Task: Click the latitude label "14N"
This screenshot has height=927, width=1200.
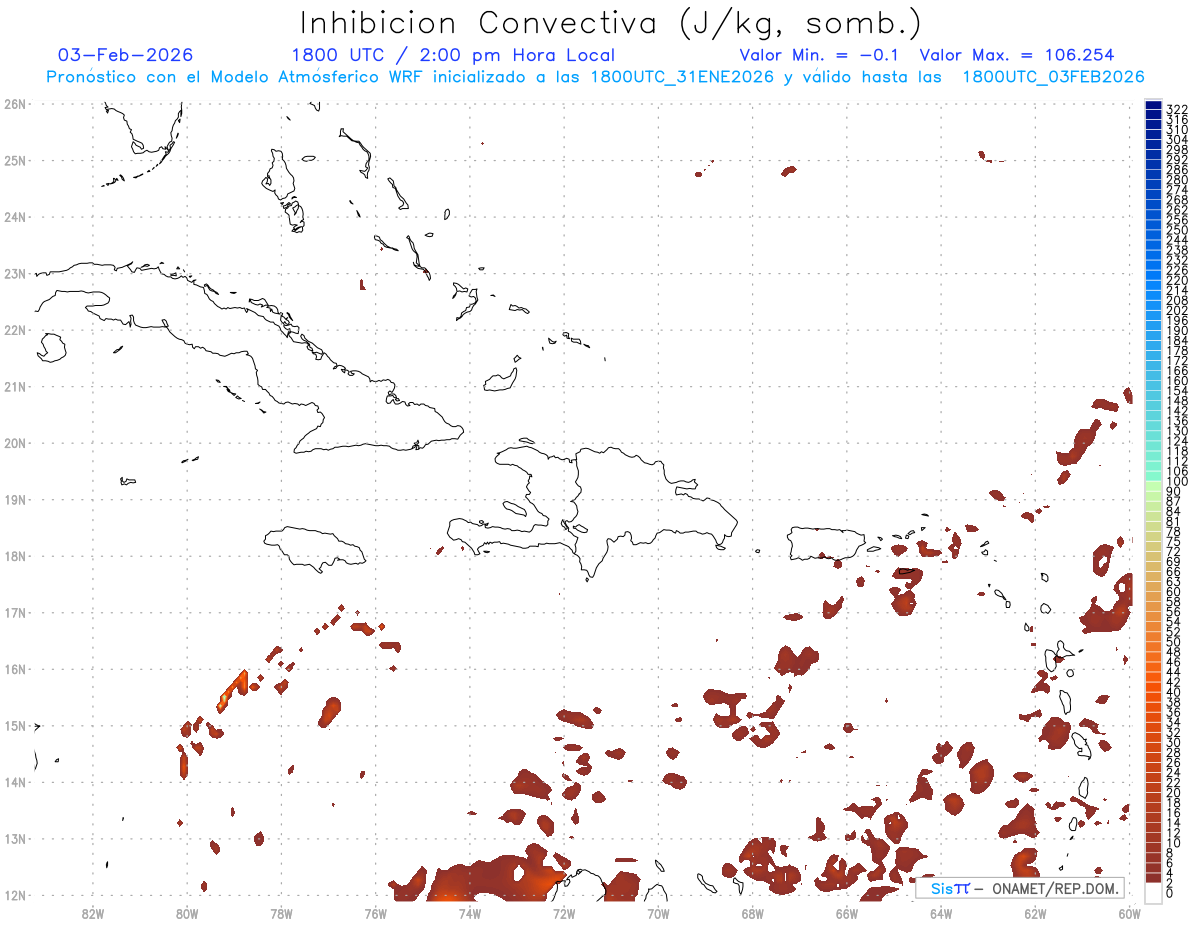Action: (15, 782)
